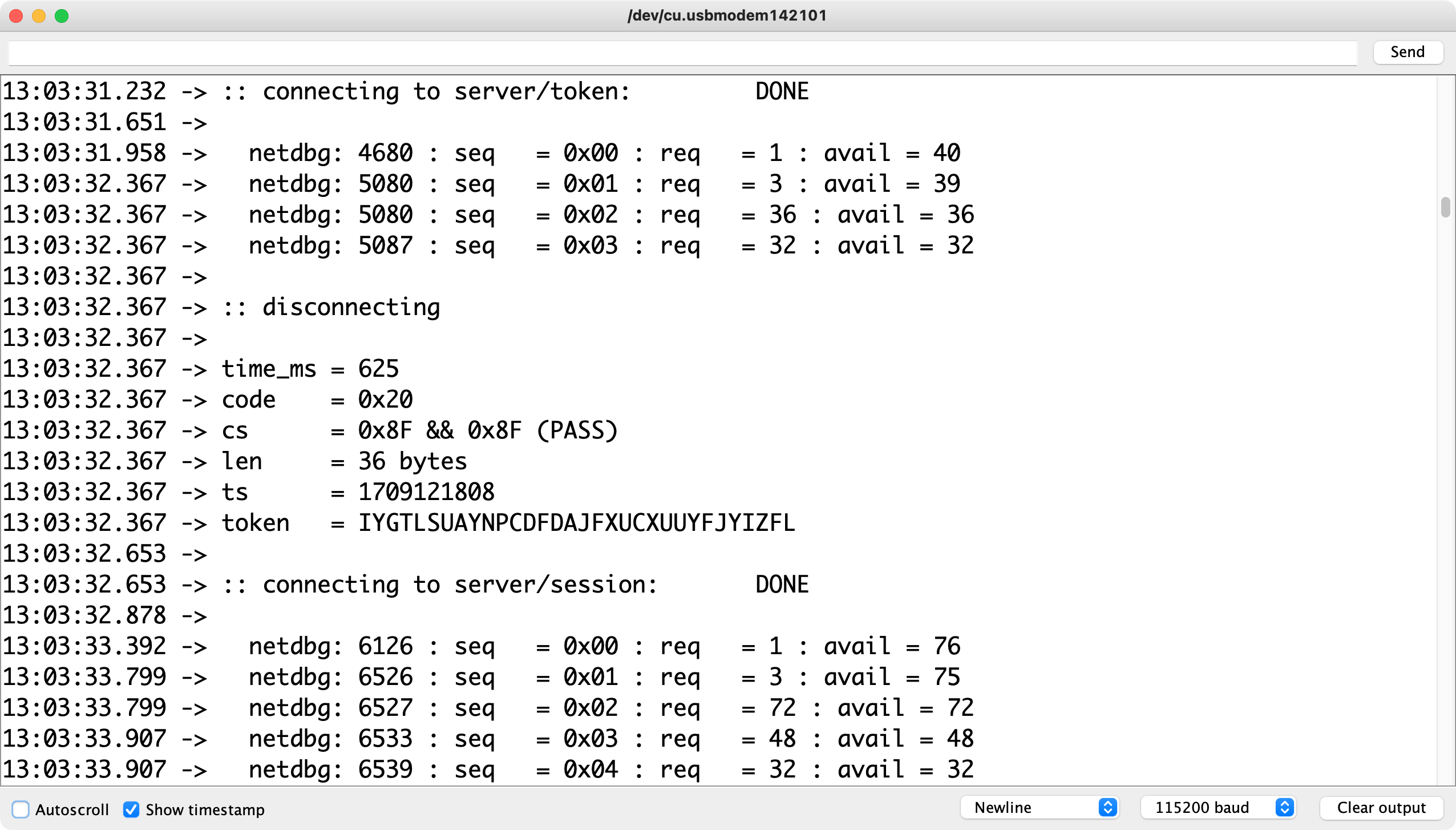
Task: Click the 'connecting to server/session' line
Action: 459,585
